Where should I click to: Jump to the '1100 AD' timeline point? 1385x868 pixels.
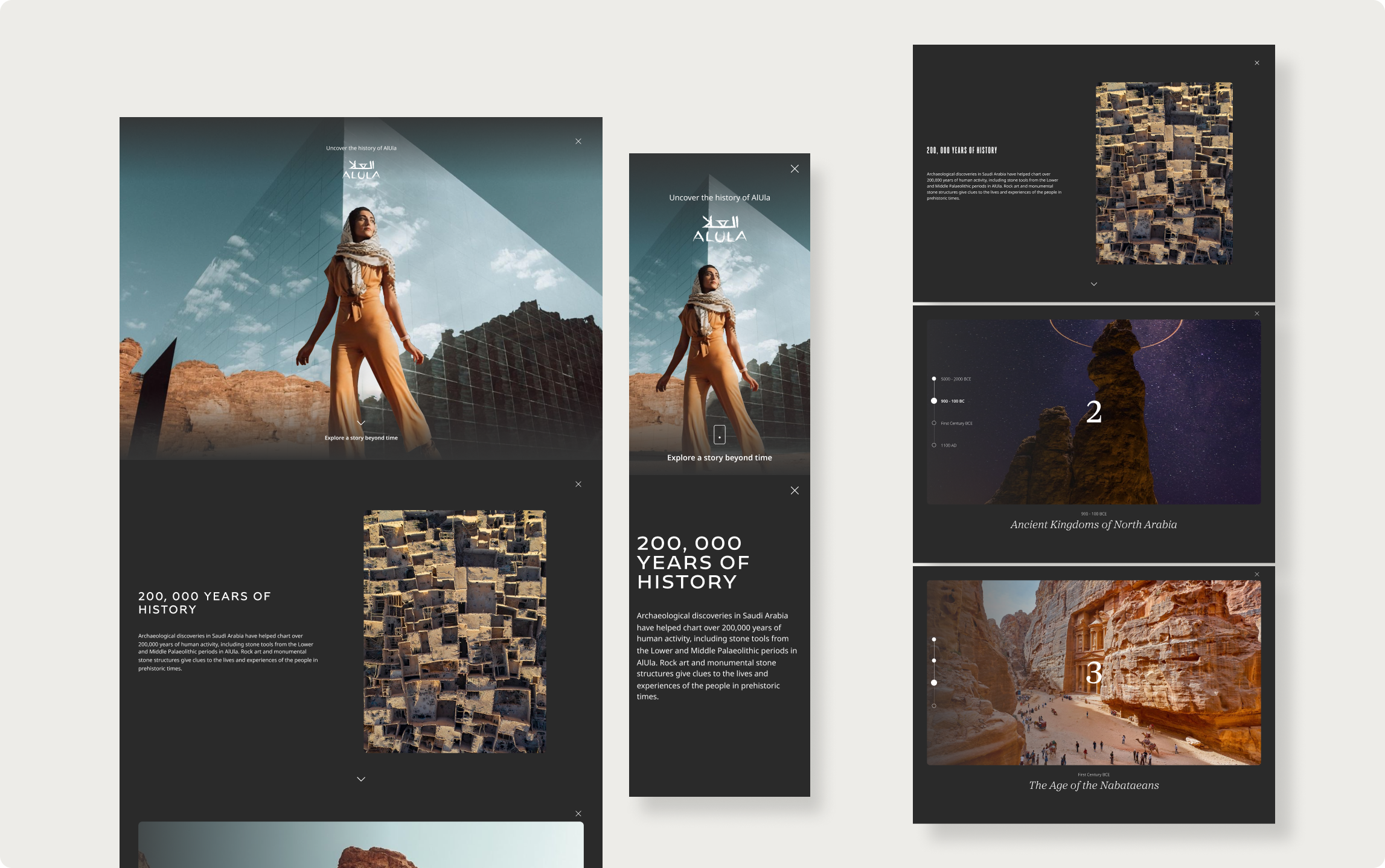click(x=934, y=445)
